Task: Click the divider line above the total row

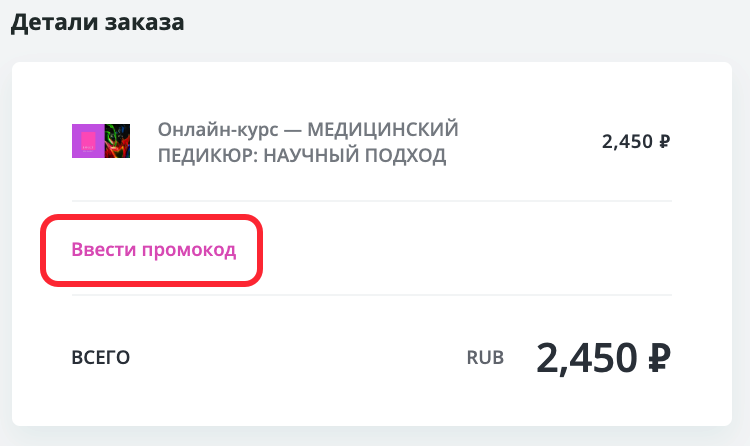Action: pyautogui.click(x=372, y=295)
